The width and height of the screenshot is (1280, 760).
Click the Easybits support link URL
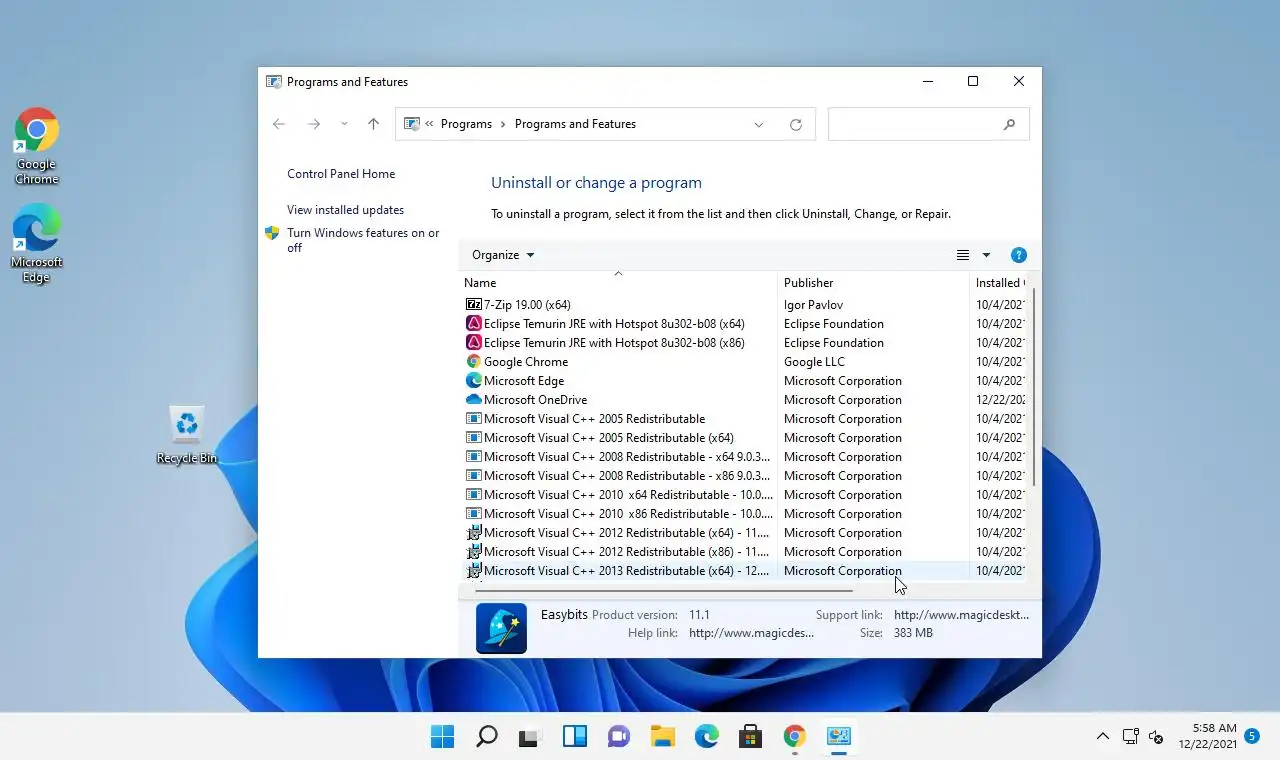[961, 615]
